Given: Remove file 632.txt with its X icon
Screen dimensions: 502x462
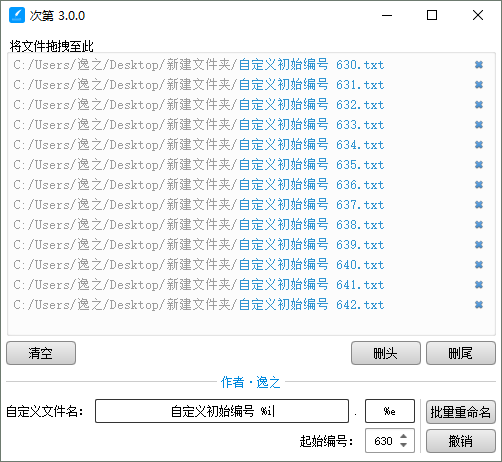Looking at the screenshot, I should click(x=479, y=105).
